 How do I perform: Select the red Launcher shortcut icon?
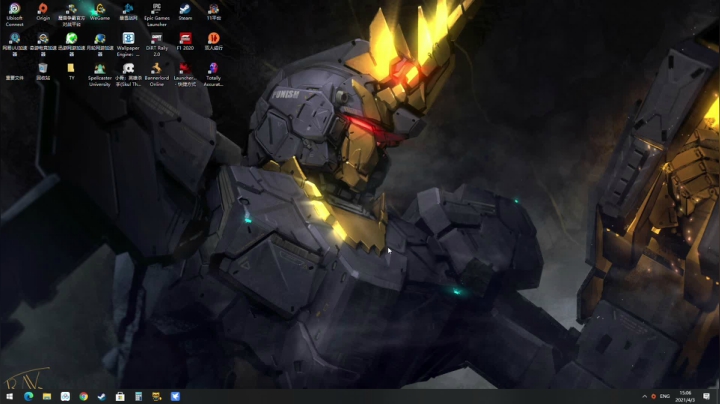[185, 74]
